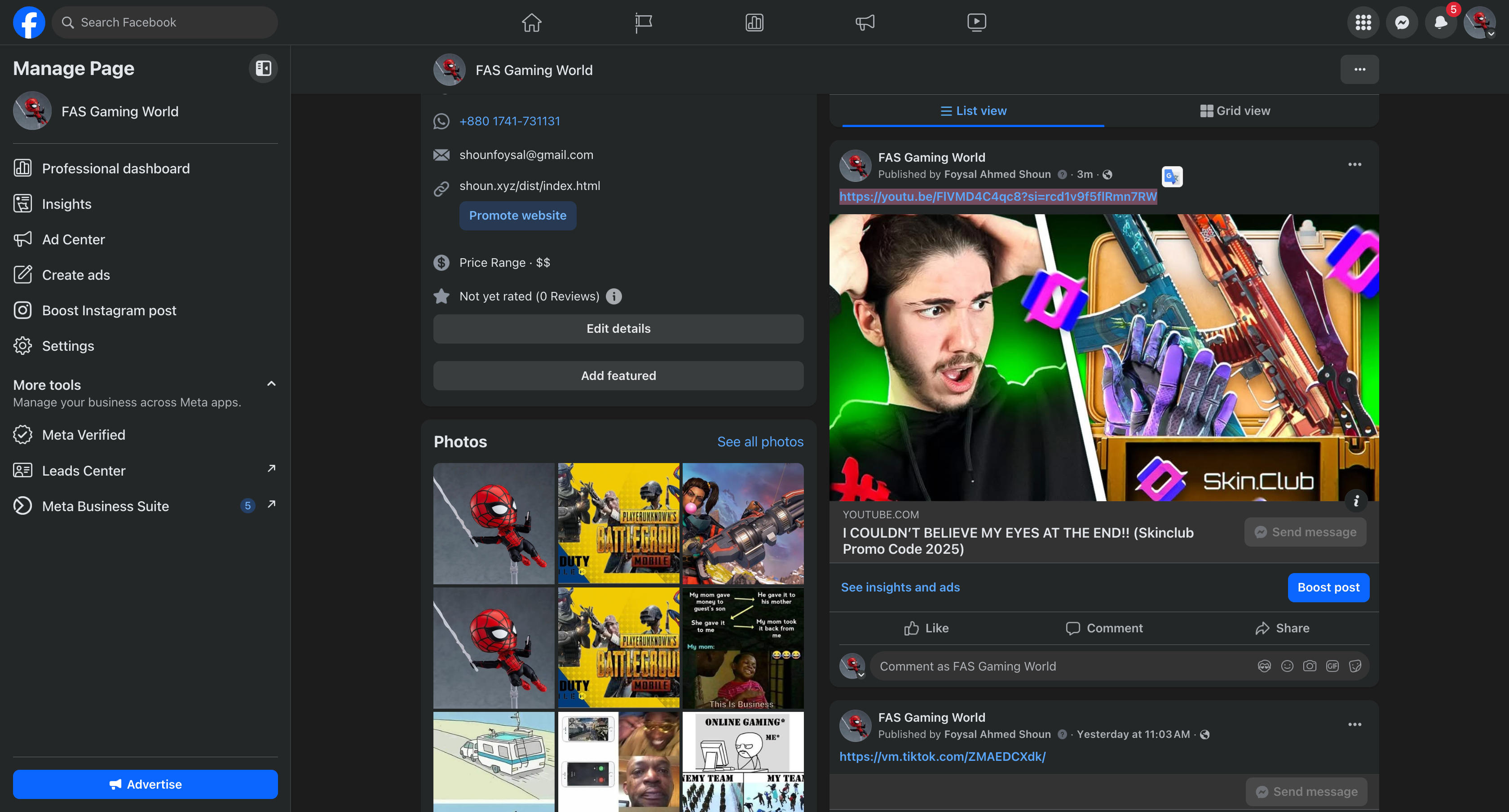Open account menu from profile avatar

[1480, 22]
